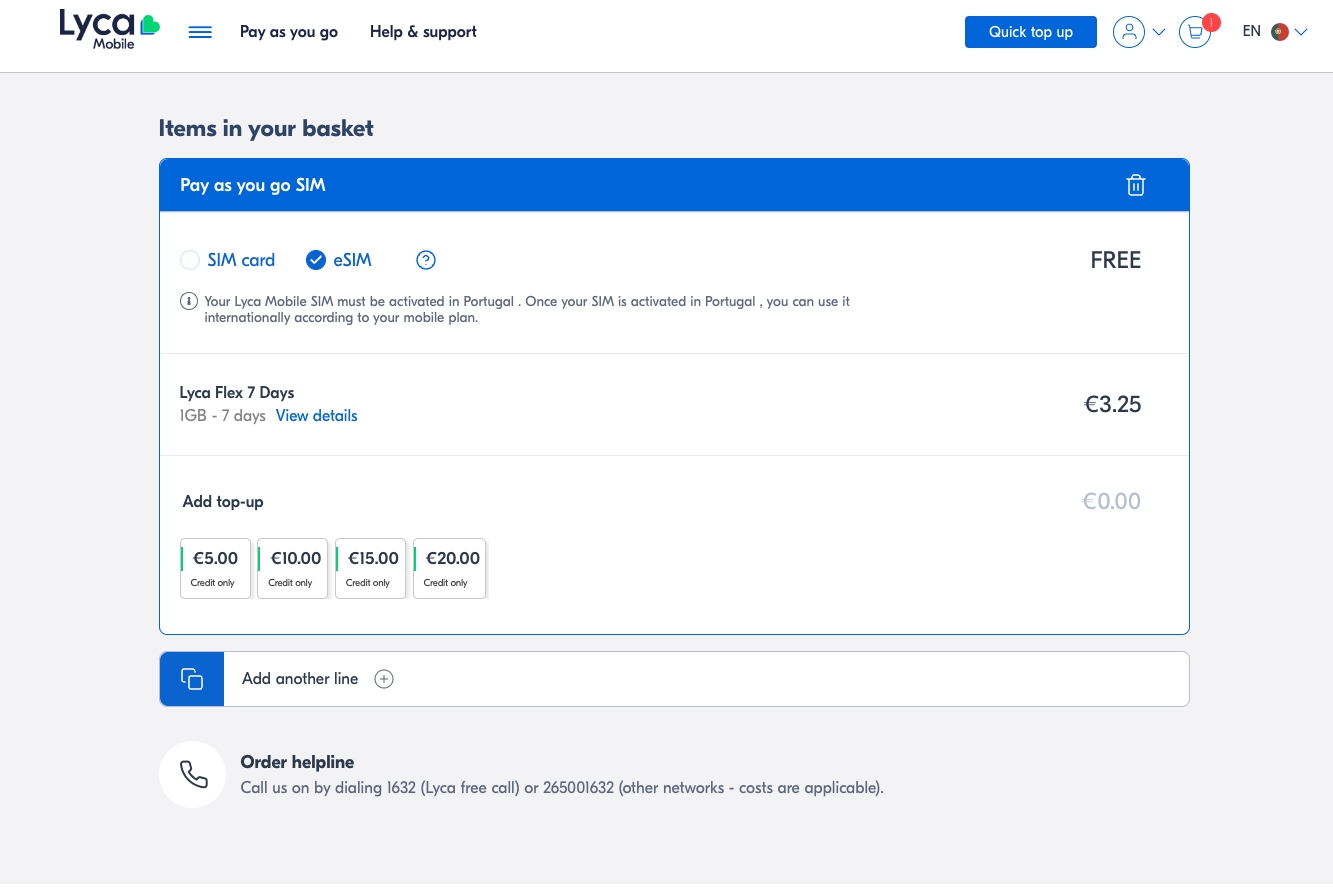Click the Order helpline phone icon
The height and width of the screenshot is (890, 1333).
click(x=193, y=774)
